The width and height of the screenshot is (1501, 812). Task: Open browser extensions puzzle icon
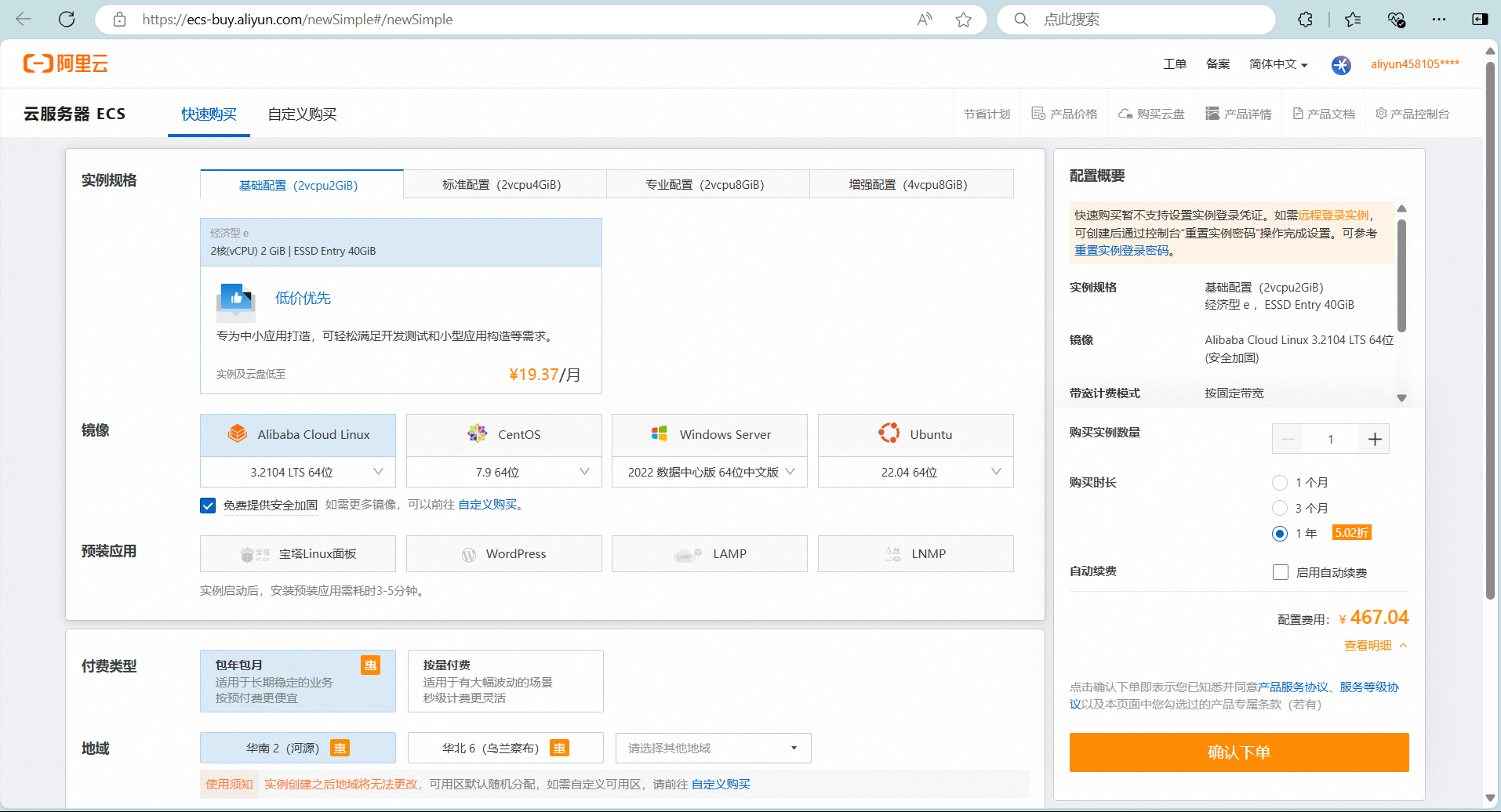(1305, 20)
